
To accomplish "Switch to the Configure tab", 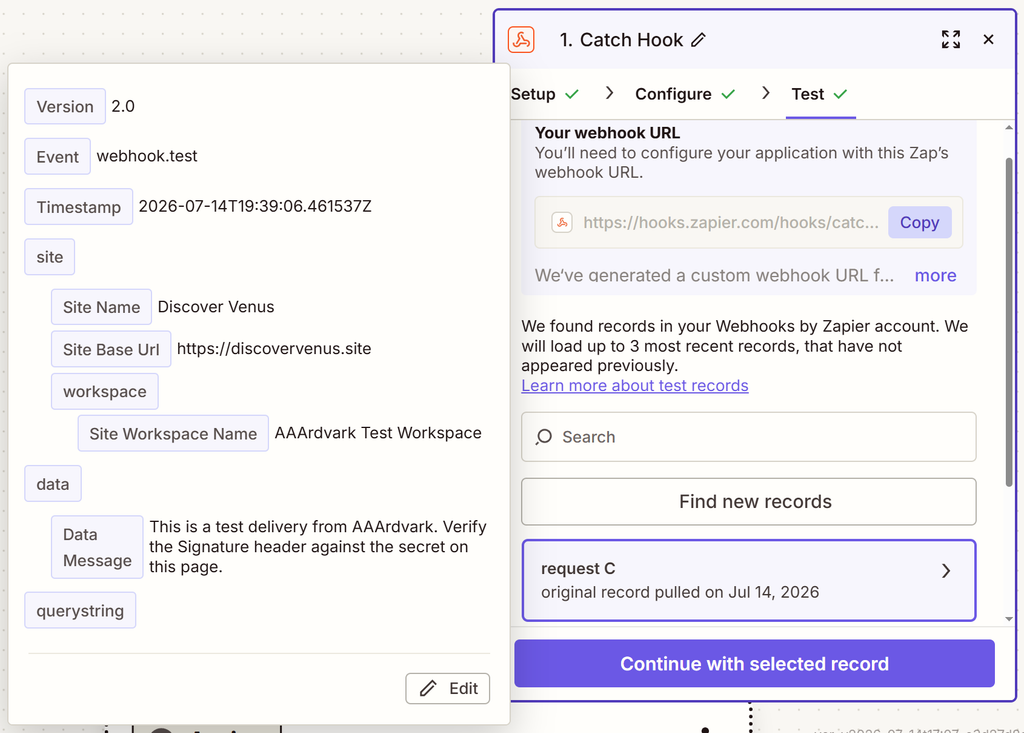I will 685,94.
